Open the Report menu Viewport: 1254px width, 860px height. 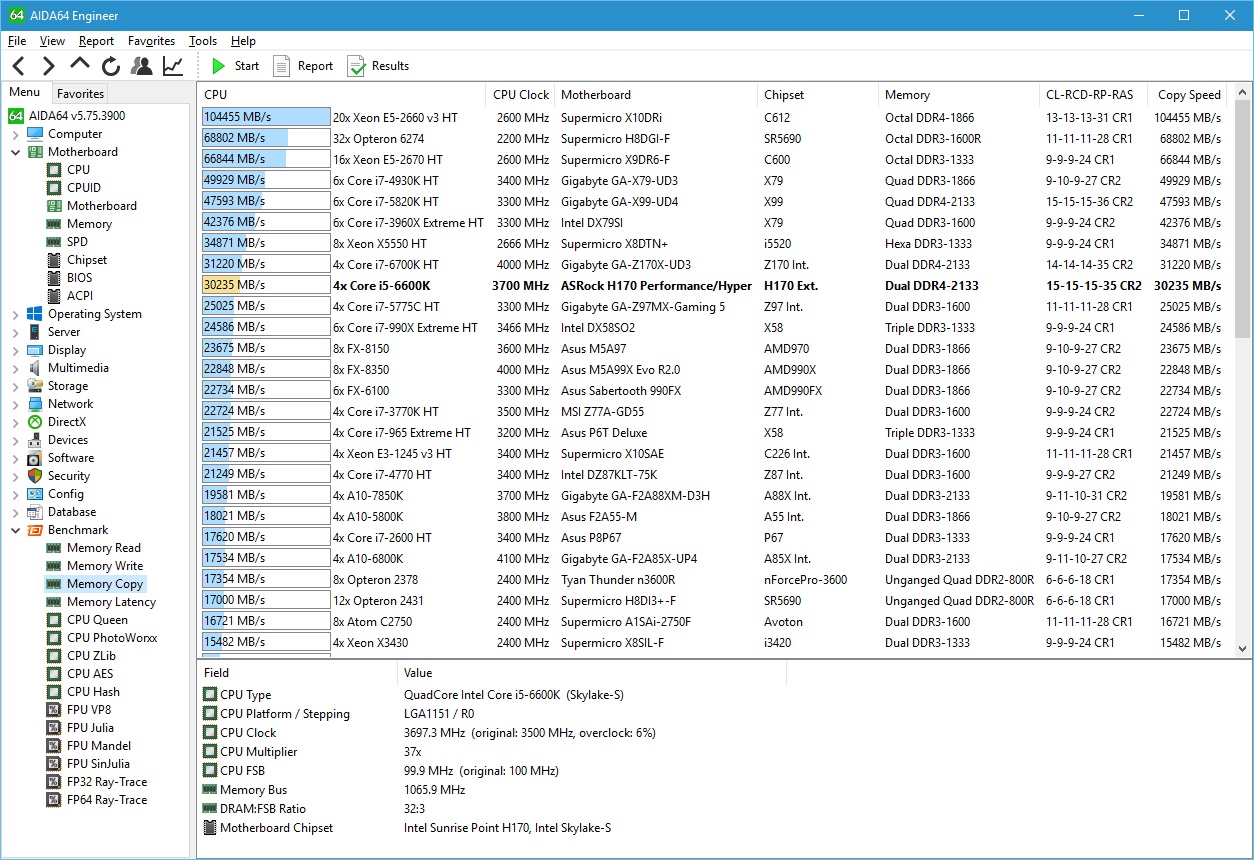[96, 41]
